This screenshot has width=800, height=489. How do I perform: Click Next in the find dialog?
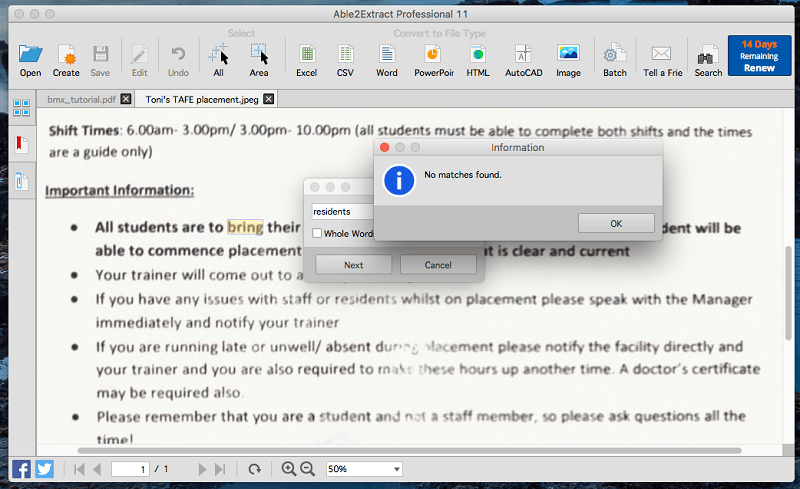pos(354,264)
